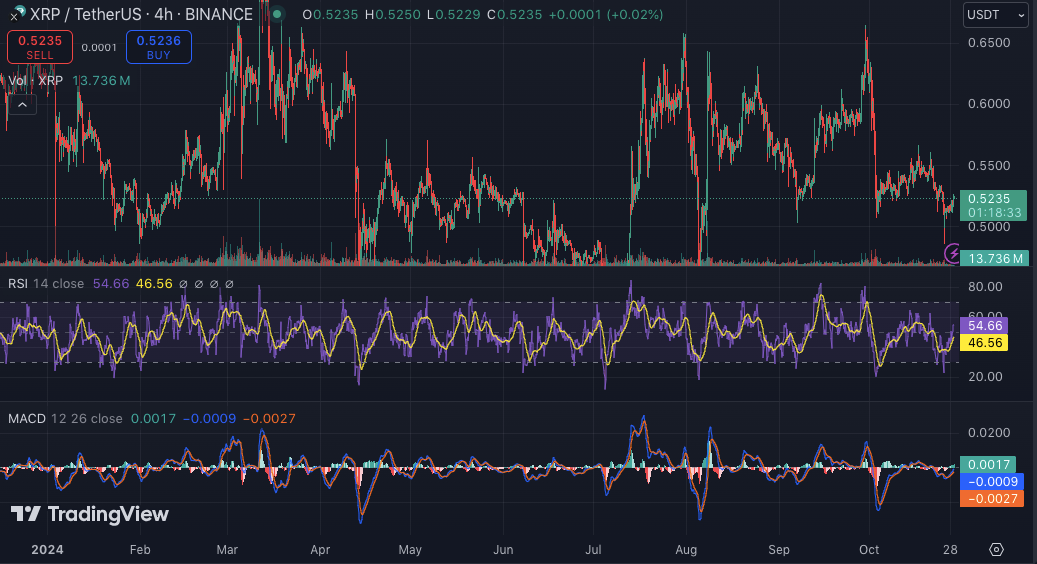Screen dimensions: 1037x564
Task: Click the H0.5250 high price value
Action: [393, 15]
